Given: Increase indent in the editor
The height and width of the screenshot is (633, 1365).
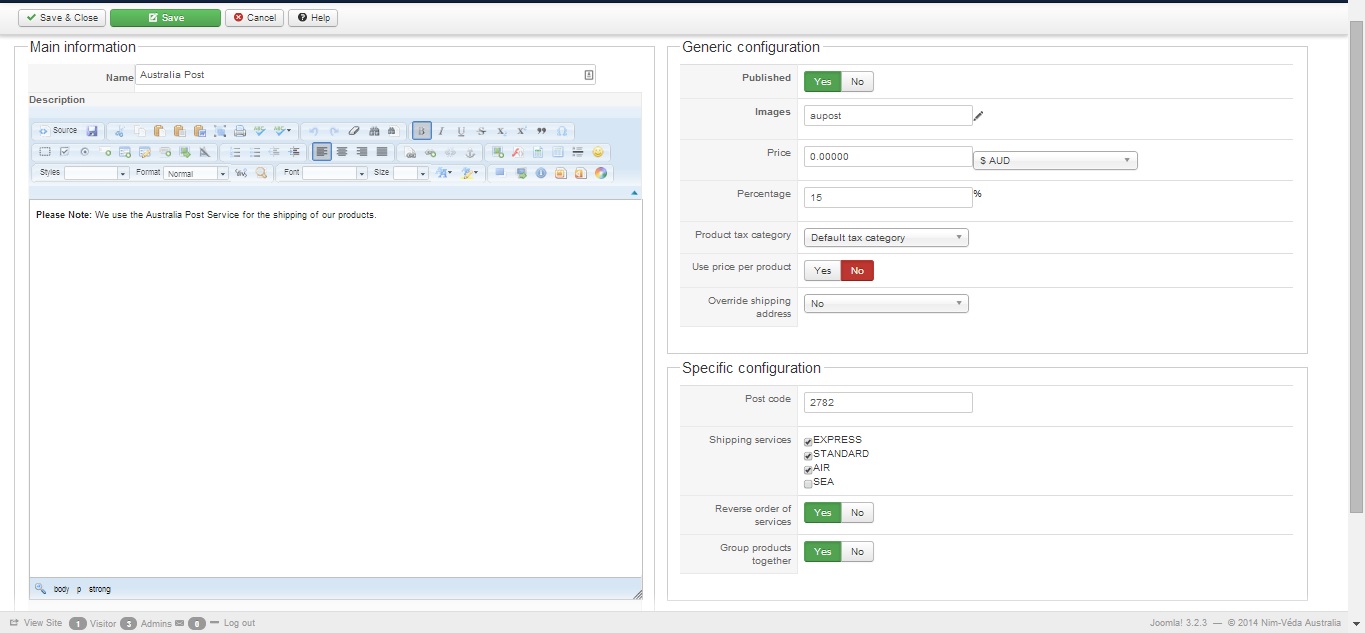Looking at the screenshot, I should click(x=294, y=152).
